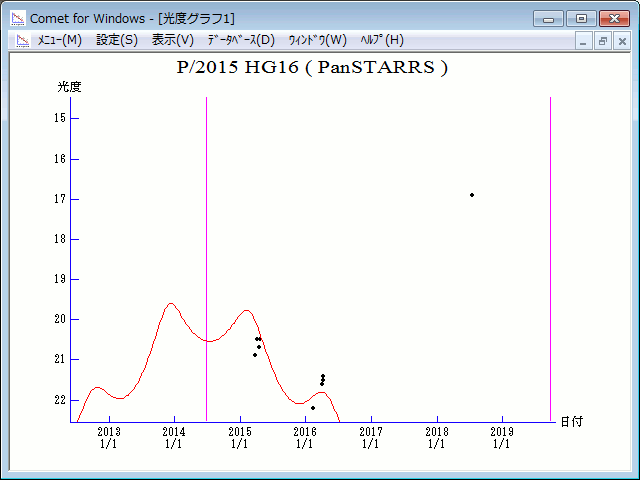Click the graph document icon in menu bar
The height and width of the screenshot is (480, 640).
(22, 40)
